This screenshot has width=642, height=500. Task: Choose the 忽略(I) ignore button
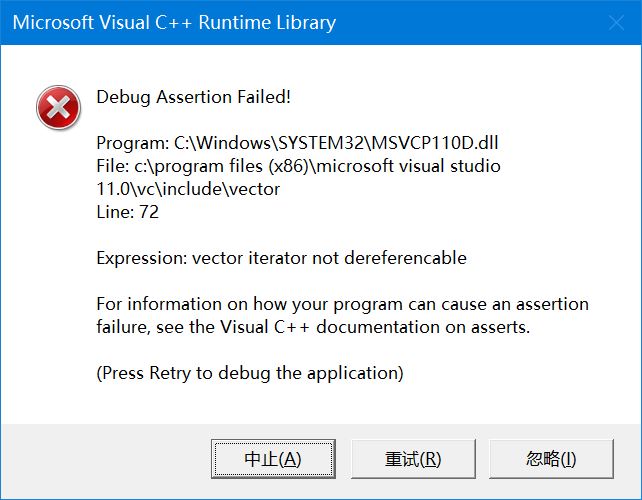pyautogui.click(x=551, y=459)
